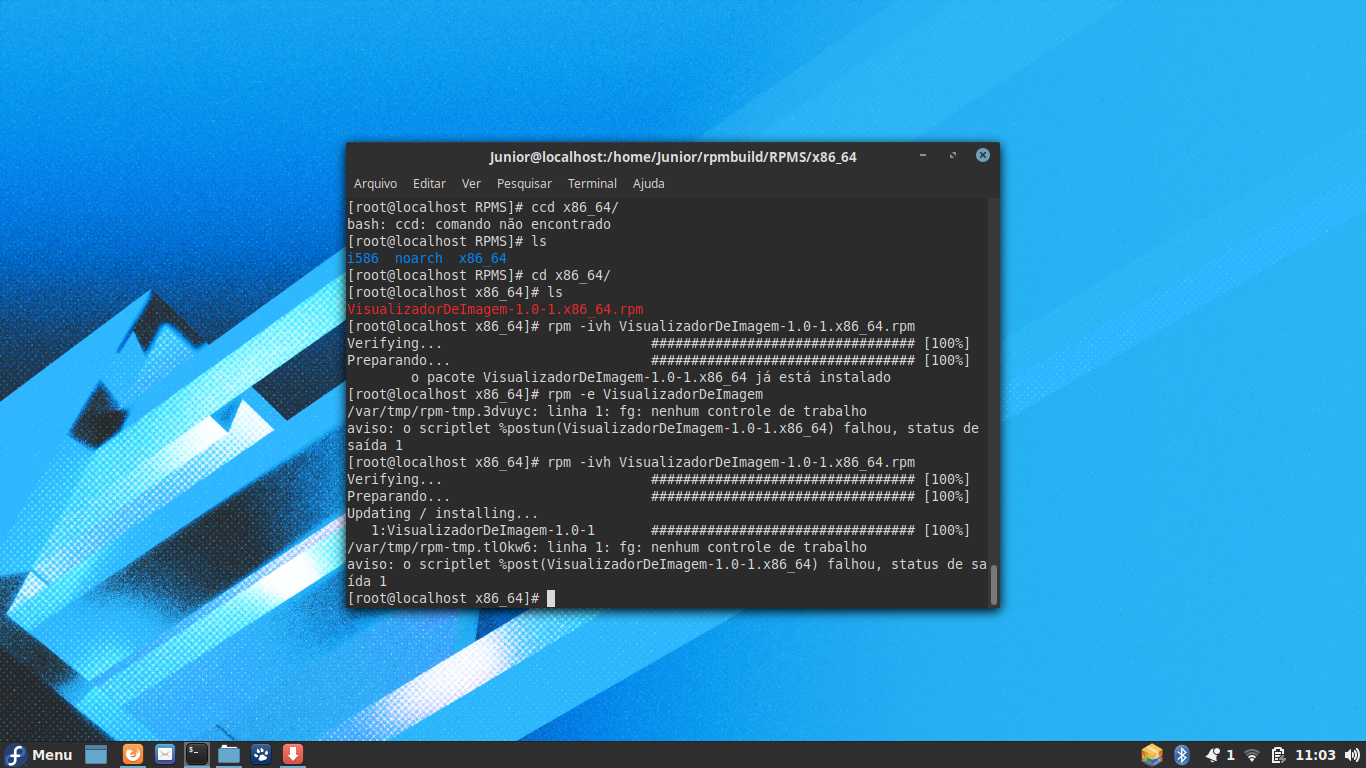Click the '/var/tmp/rpm-tmp.tlOkw6' error line
The height and width of the screenshot is (768, 1366).
pos(607,548)
